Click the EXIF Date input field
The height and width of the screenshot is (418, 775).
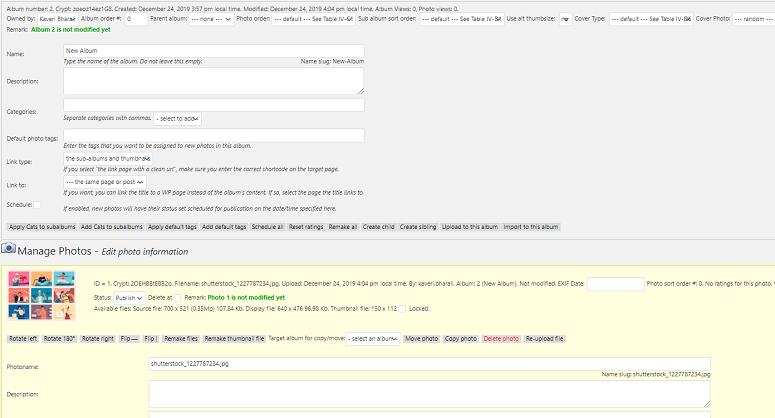615,284
